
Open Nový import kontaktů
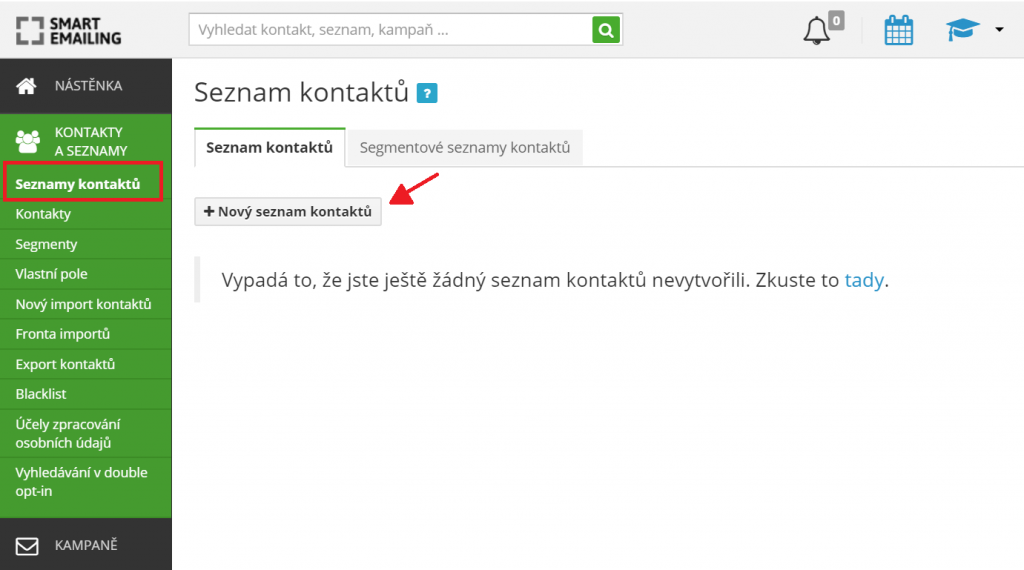[83, 304]
